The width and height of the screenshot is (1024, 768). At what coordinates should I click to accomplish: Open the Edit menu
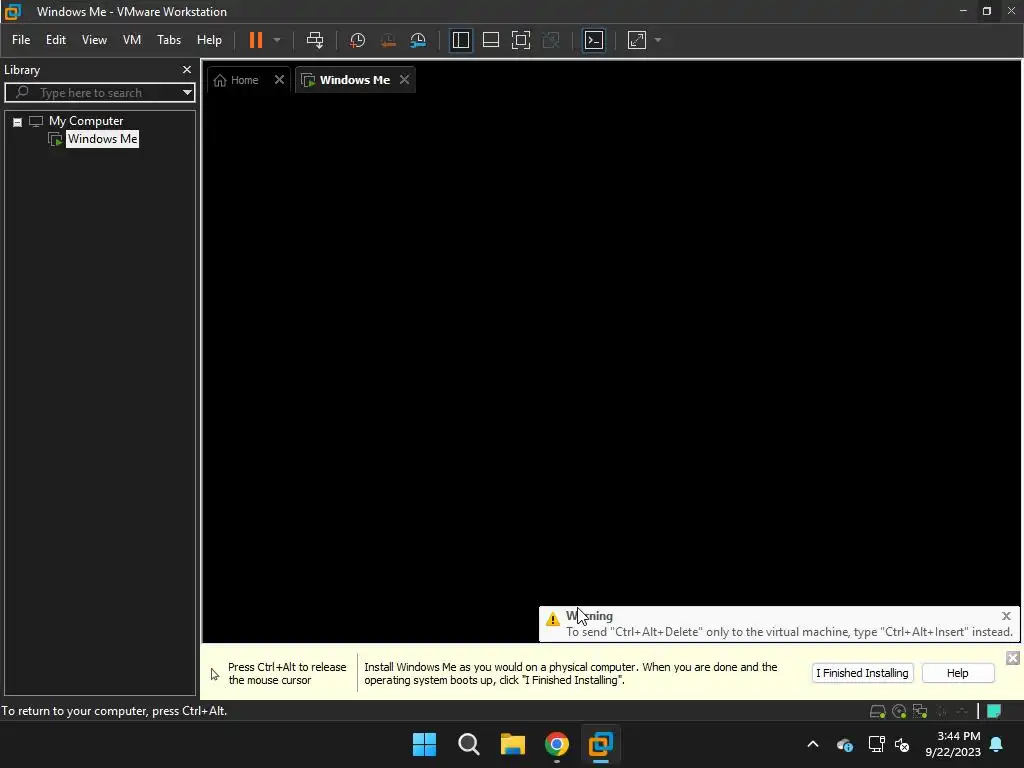point(56,40)
